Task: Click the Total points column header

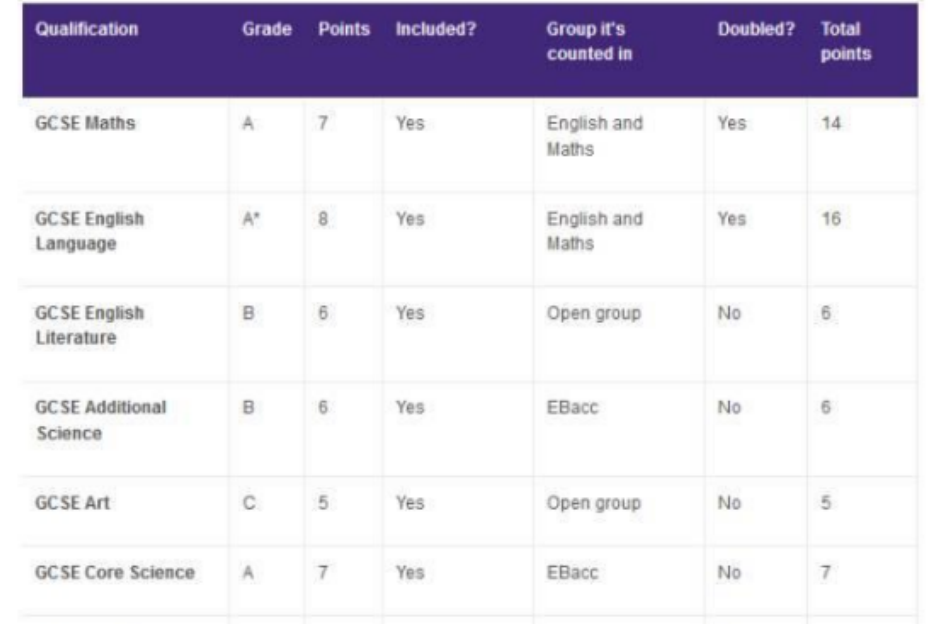Action: click(845, 41)
